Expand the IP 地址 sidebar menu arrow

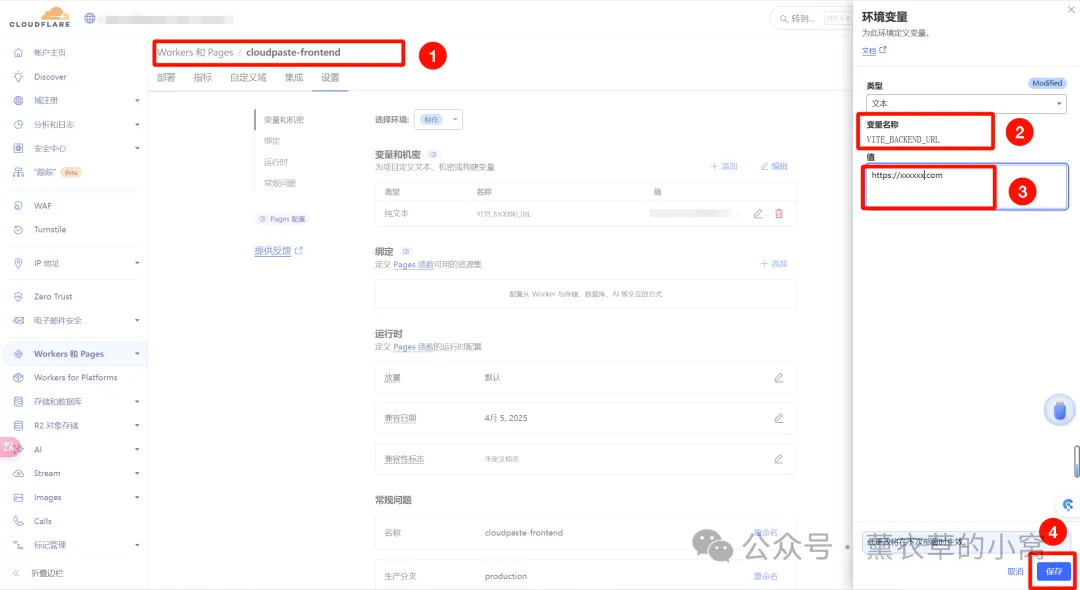pos(137,263)
